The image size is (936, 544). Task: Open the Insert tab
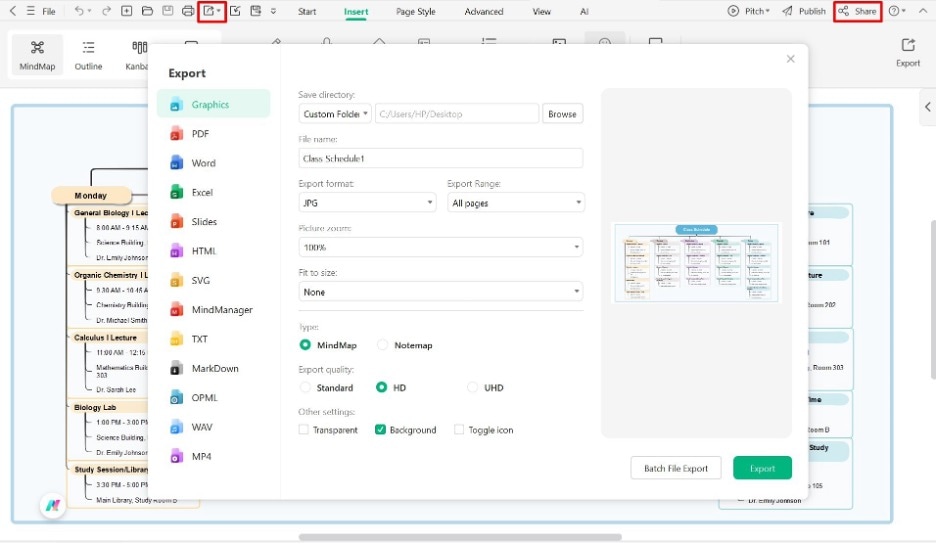(356, 11)
